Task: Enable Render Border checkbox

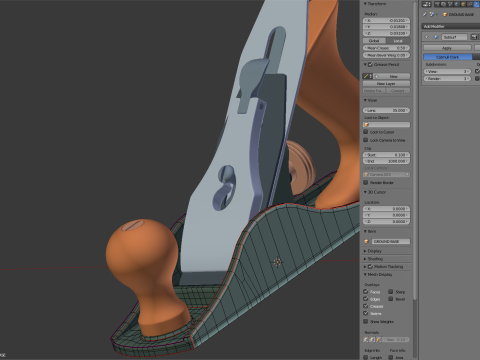Action: pyautogui.click(x=366, y=182)
